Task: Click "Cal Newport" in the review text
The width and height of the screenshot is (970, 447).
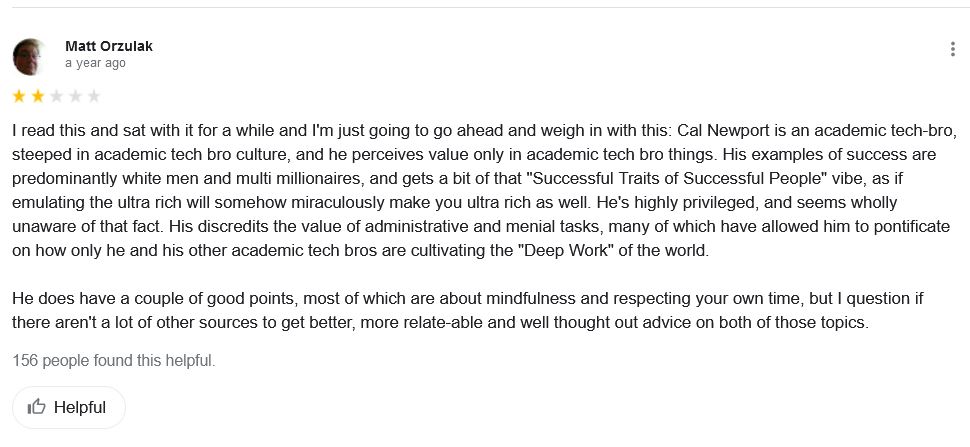Action: click(x=720, y=131)
